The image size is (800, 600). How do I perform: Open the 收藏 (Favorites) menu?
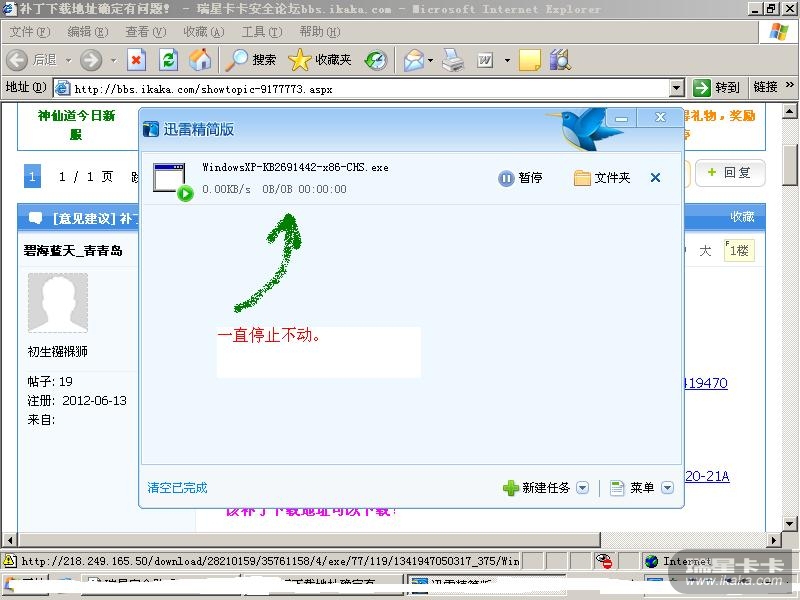point(204,32)
